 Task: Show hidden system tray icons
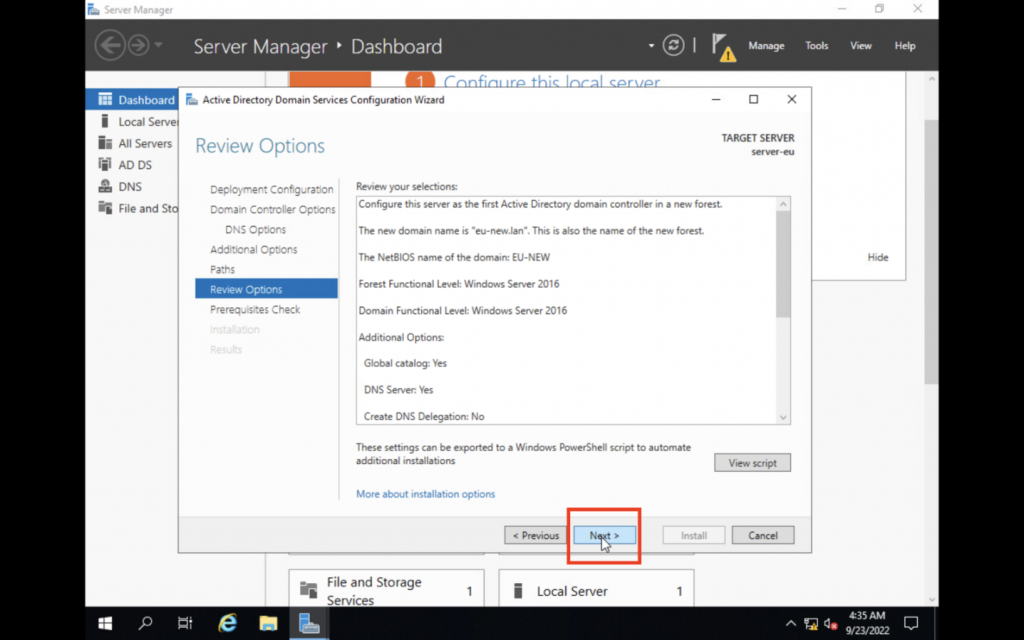(791, 624)
